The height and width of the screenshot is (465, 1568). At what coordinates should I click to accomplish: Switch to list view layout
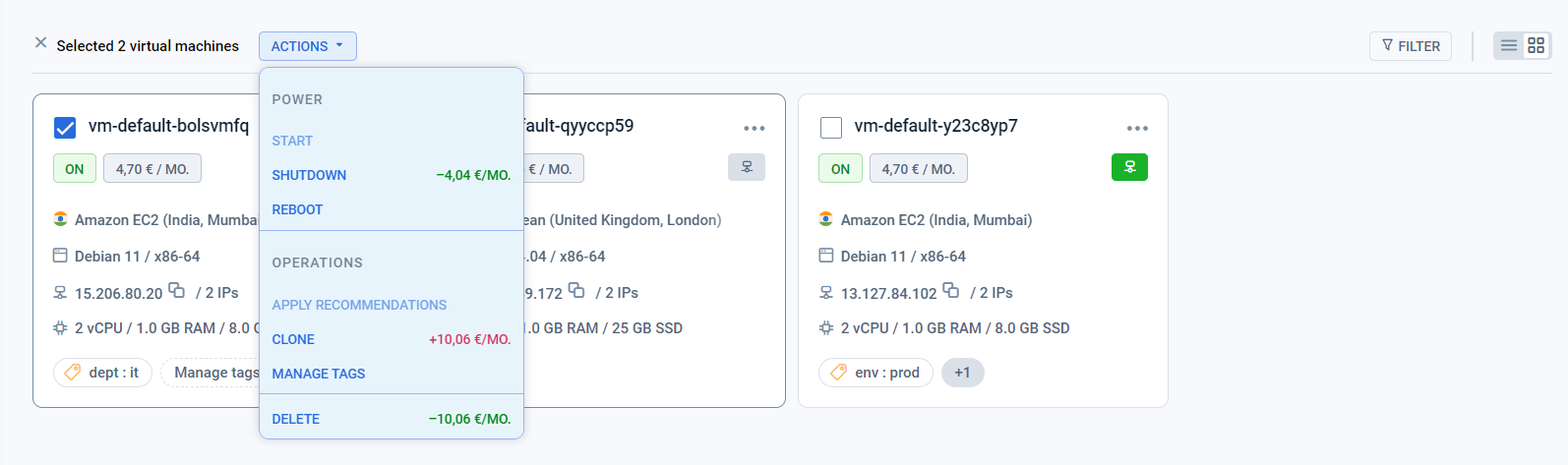click(1509, 46)
